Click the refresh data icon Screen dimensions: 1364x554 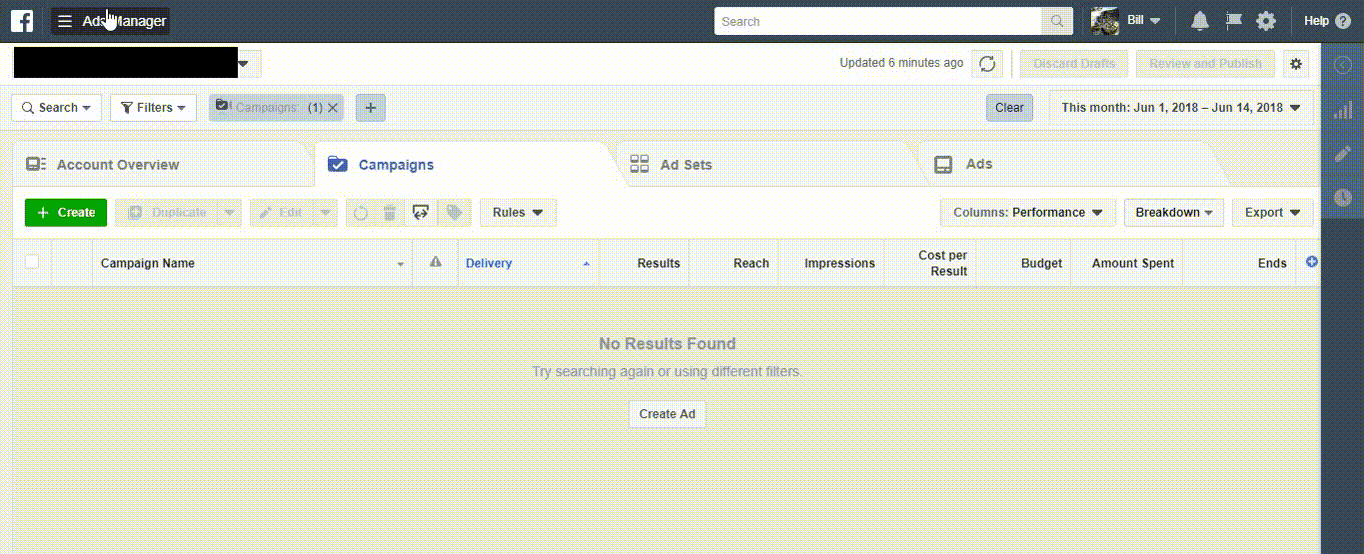(987, 64)
